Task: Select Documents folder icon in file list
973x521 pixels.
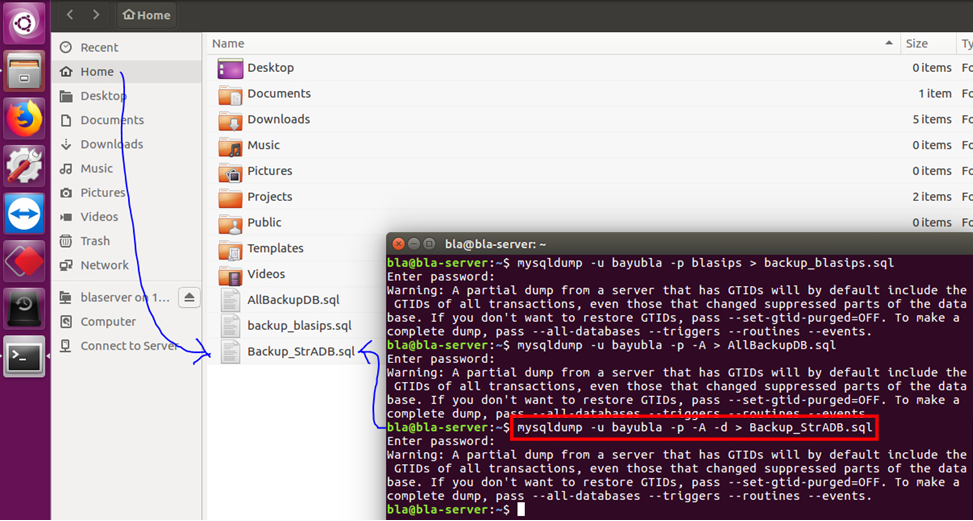Action: click(230, 94)
